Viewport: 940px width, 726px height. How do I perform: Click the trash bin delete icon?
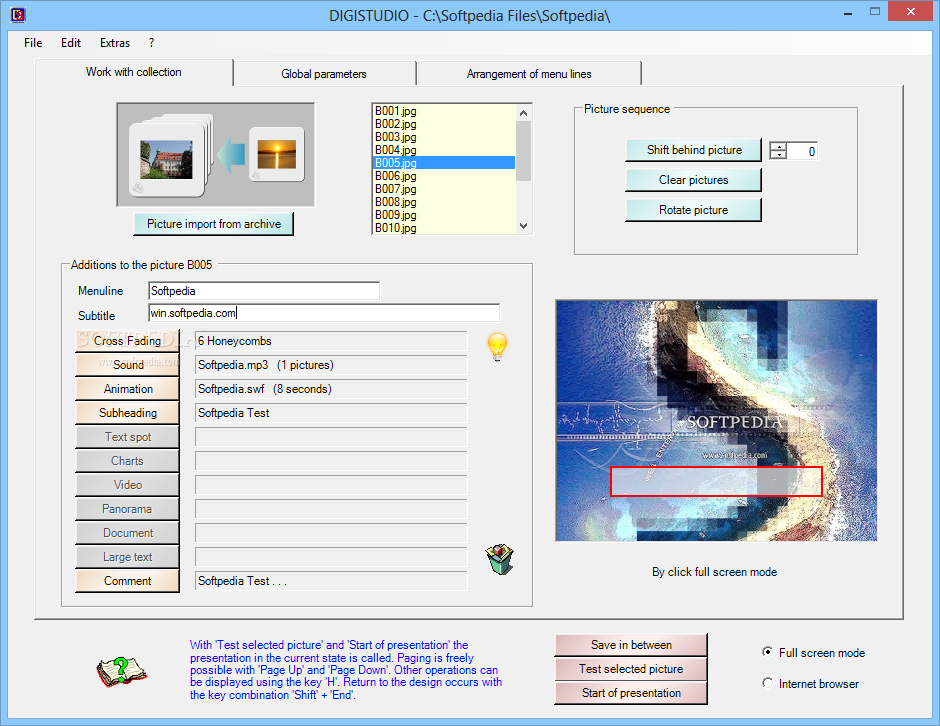pos(500,559)
